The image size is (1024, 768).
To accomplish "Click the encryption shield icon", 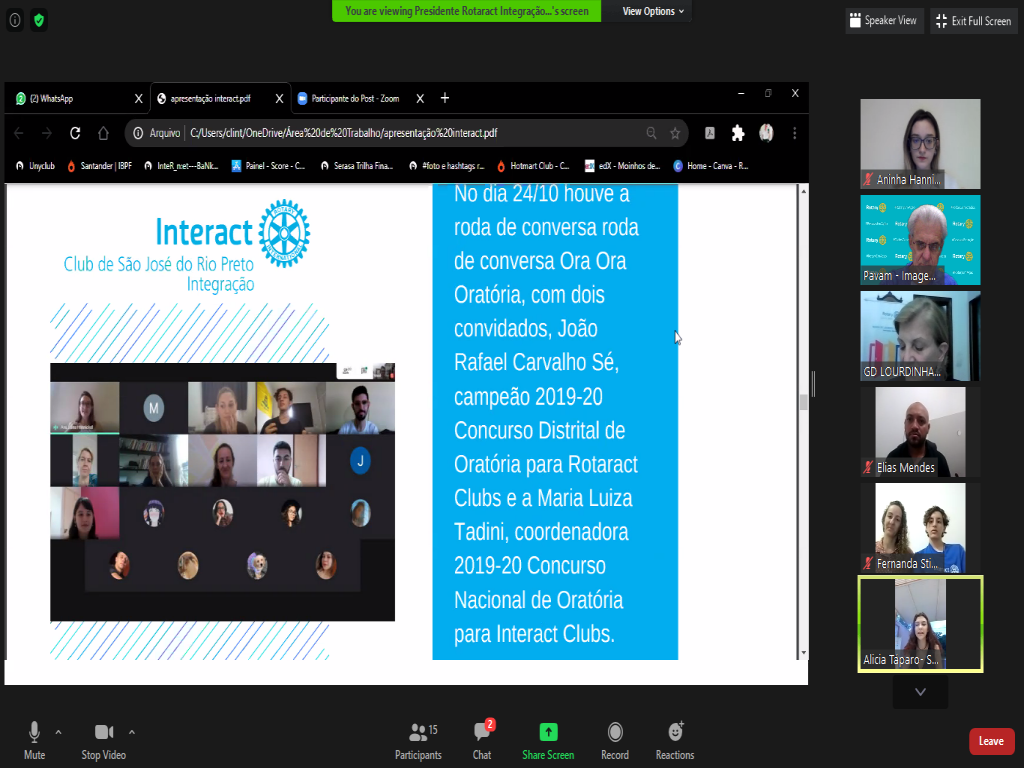I will click(39, 20).
